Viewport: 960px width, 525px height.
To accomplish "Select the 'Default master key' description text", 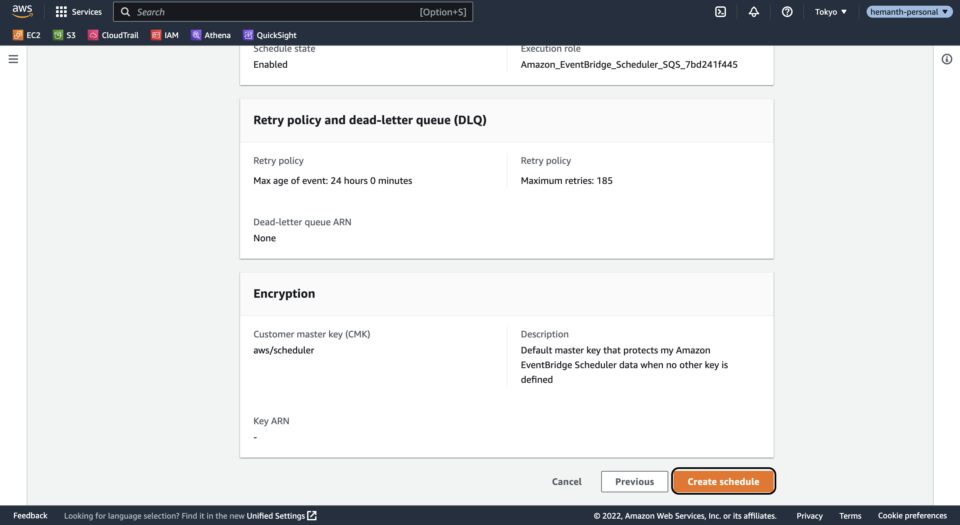I will pyautogui.click(x=624, y=365).
